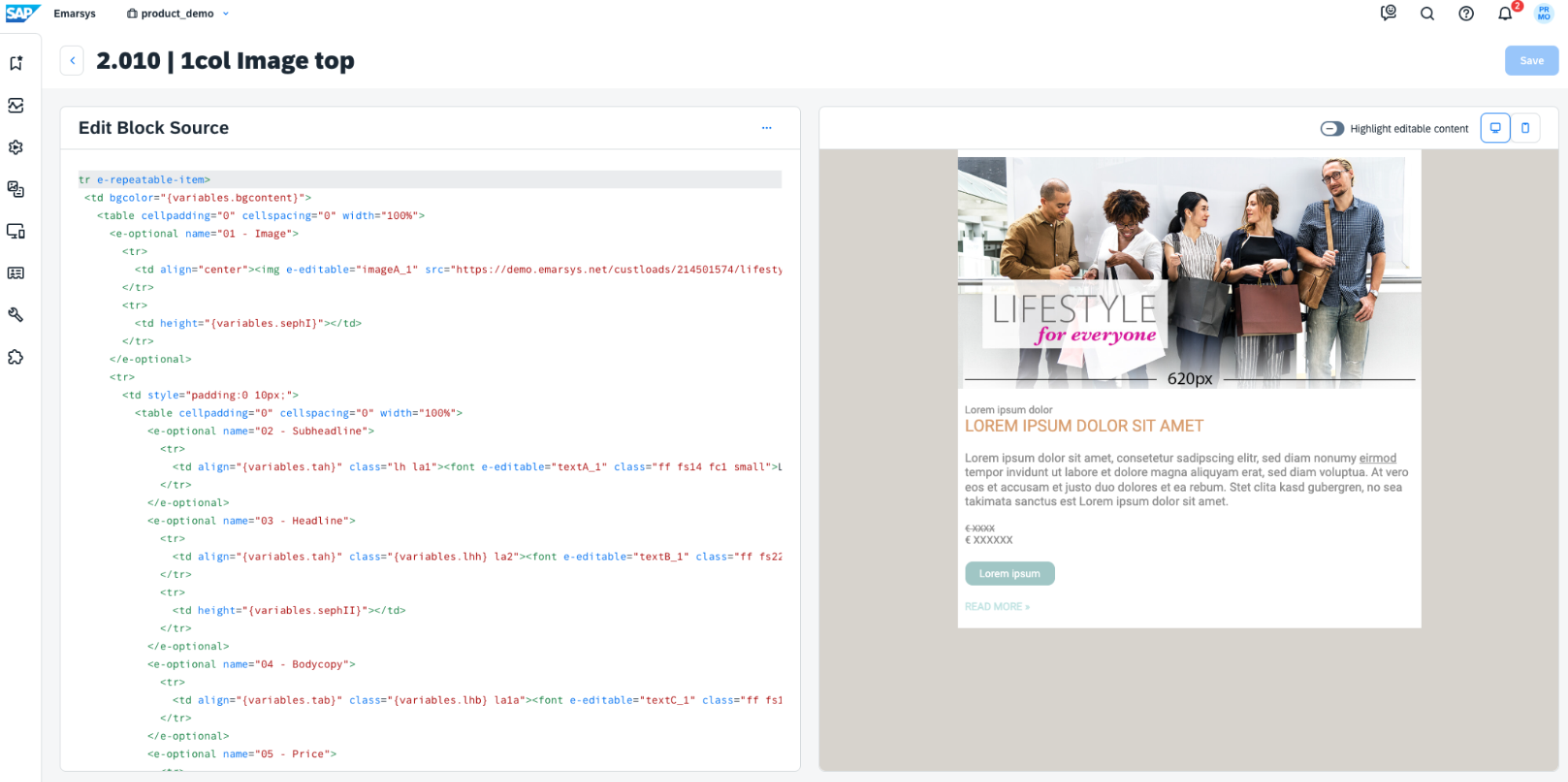Click the READ MORE link in preview
The height and width of the screenshot is (782, 1568).
tap(997, 606)
